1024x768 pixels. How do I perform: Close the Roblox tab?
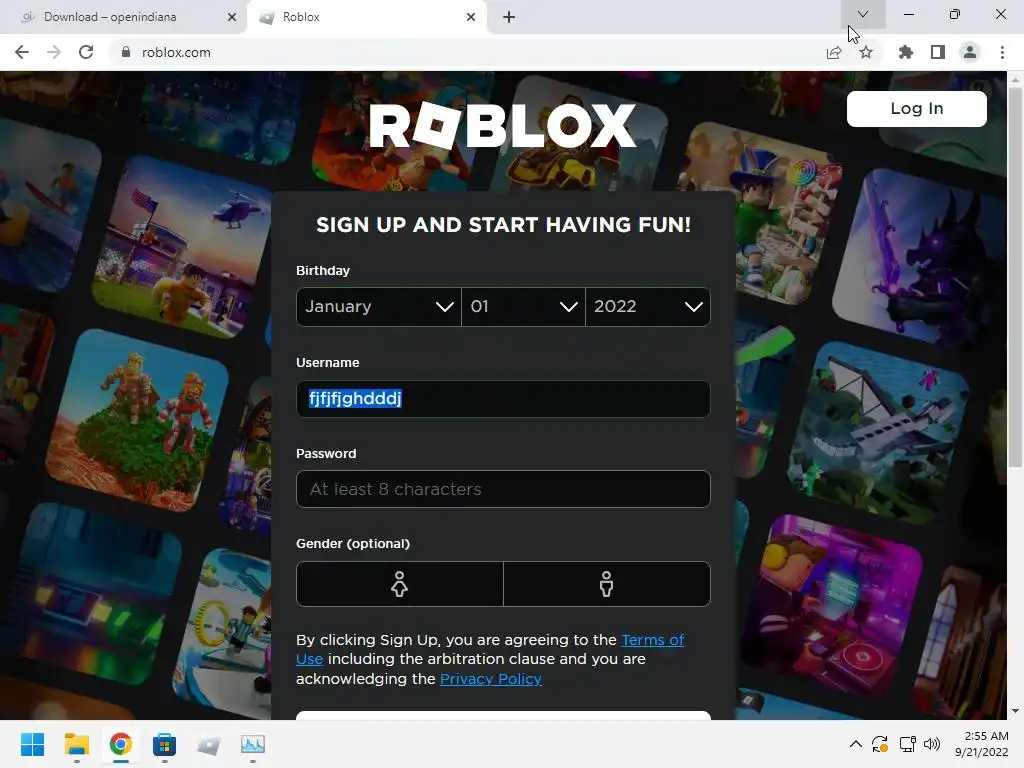point(471,17)
